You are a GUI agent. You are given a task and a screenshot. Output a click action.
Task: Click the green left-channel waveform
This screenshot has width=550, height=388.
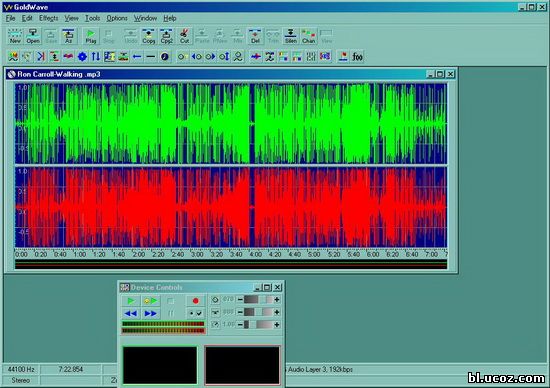tap(231, 123)
